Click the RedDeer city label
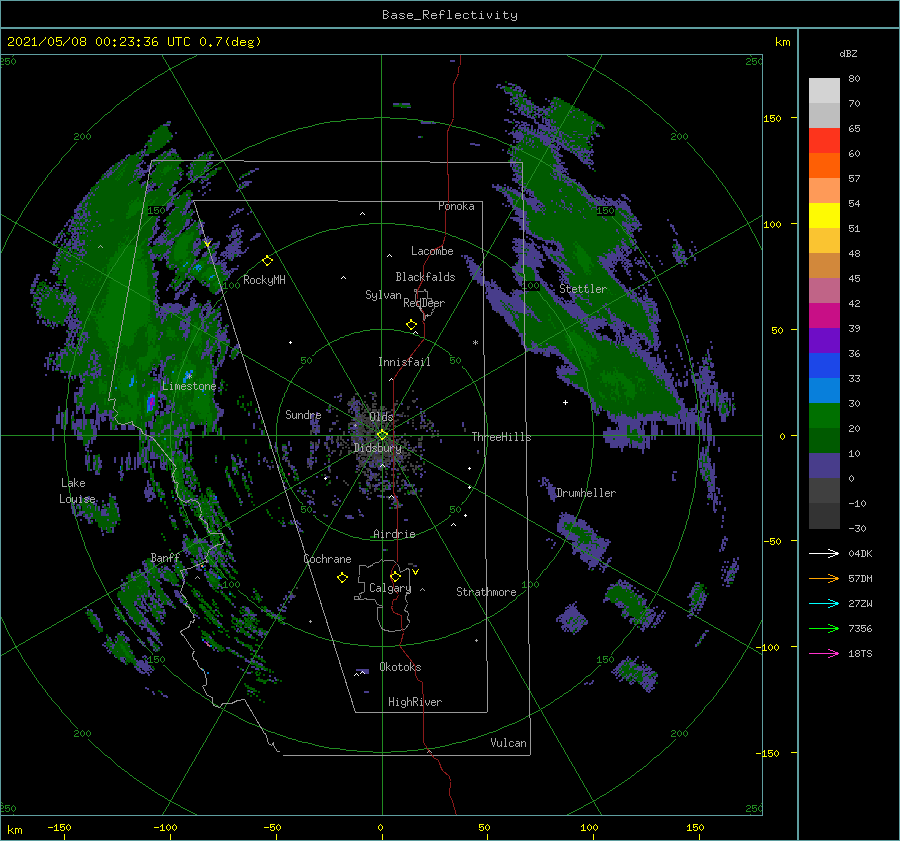The height and width of the screenshot is (841, 900). pyautogui.click(x=424, y=303)
